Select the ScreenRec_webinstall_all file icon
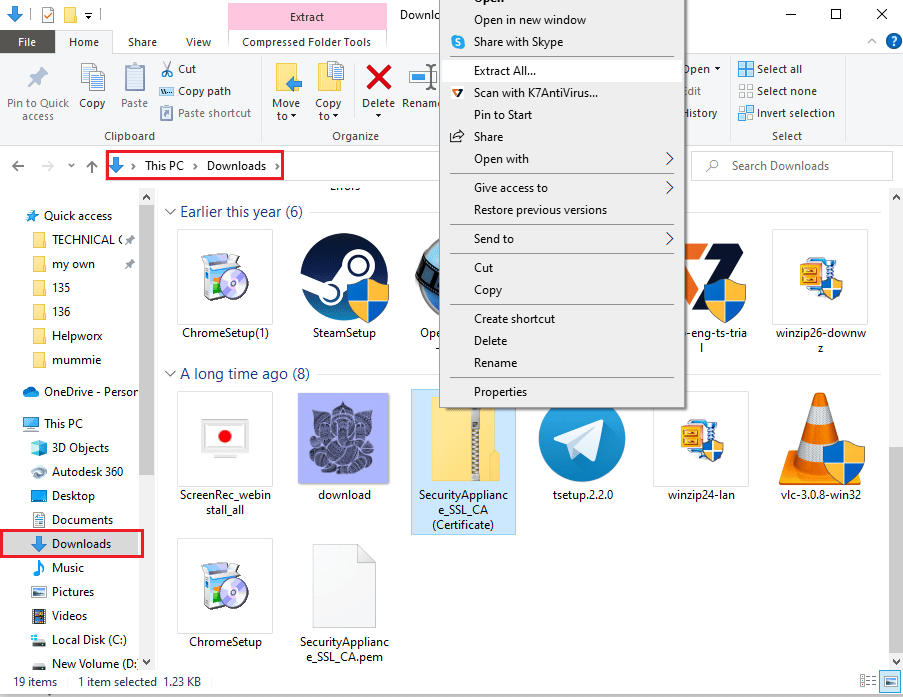This screenshot has height=697, width=903. point(225,439)
